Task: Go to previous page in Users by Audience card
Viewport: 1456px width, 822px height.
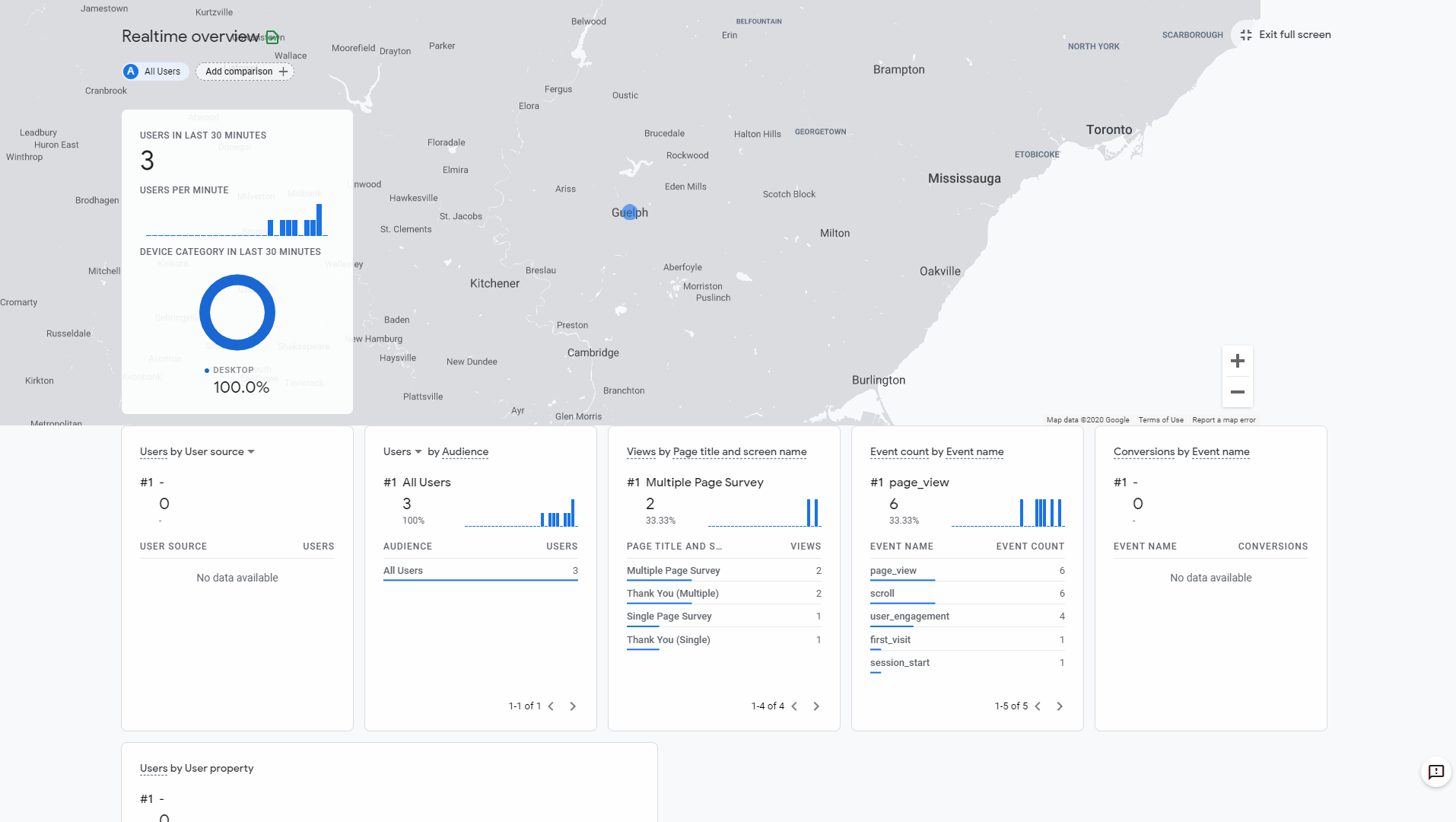Action: pos(551,706)
